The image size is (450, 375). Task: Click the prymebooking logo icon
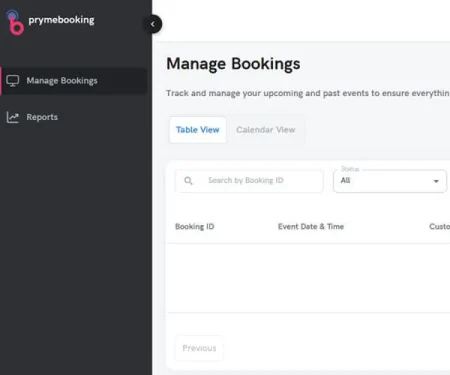(16, 23)
